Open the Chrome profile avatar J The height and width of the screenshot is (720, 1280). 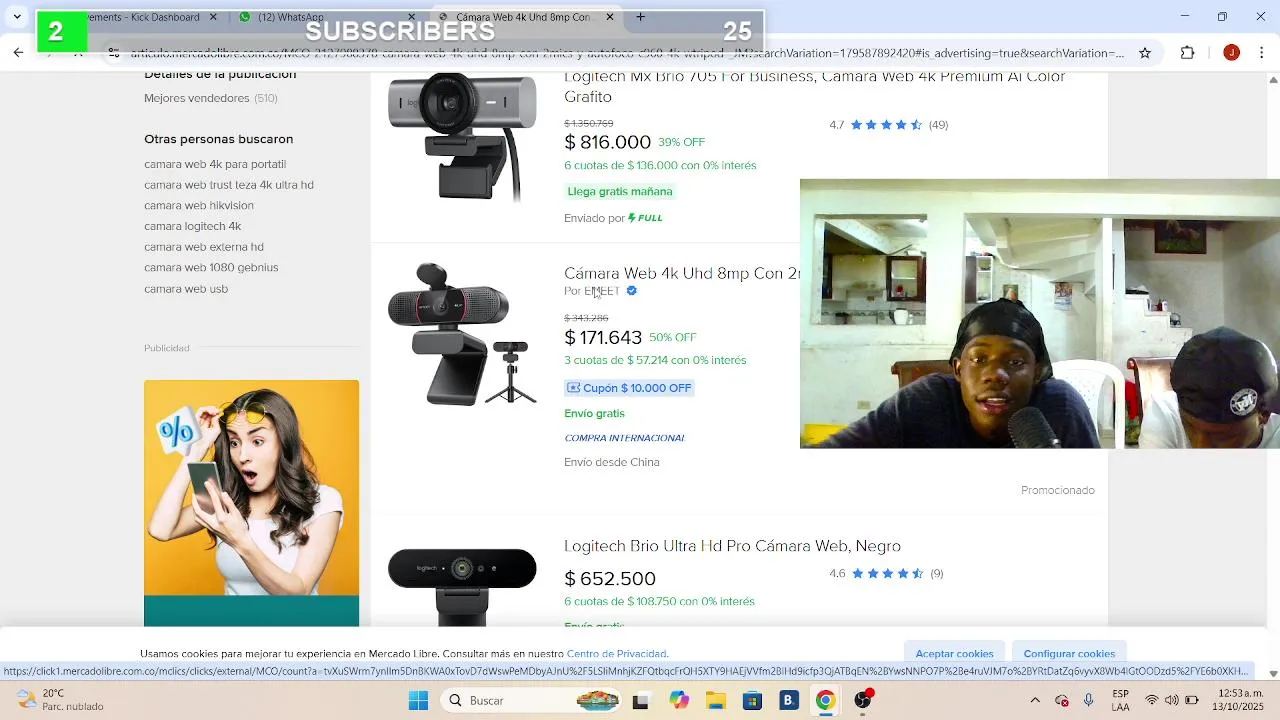[1231, 53]
